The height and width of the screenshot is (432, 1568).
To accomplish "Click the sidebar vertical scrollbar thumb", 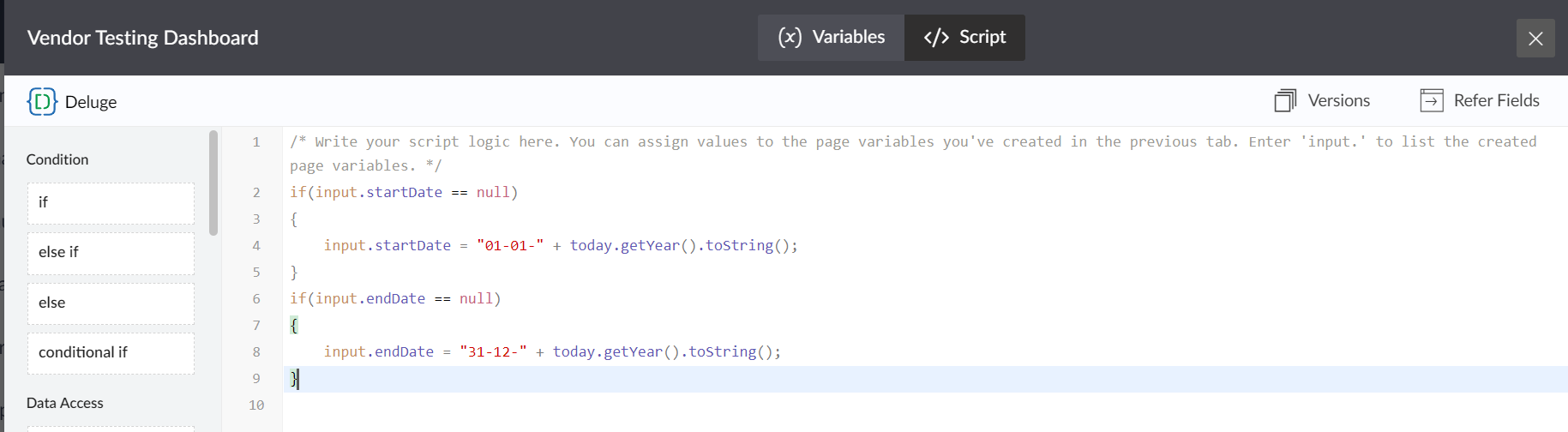I will (x=213, y=183).
